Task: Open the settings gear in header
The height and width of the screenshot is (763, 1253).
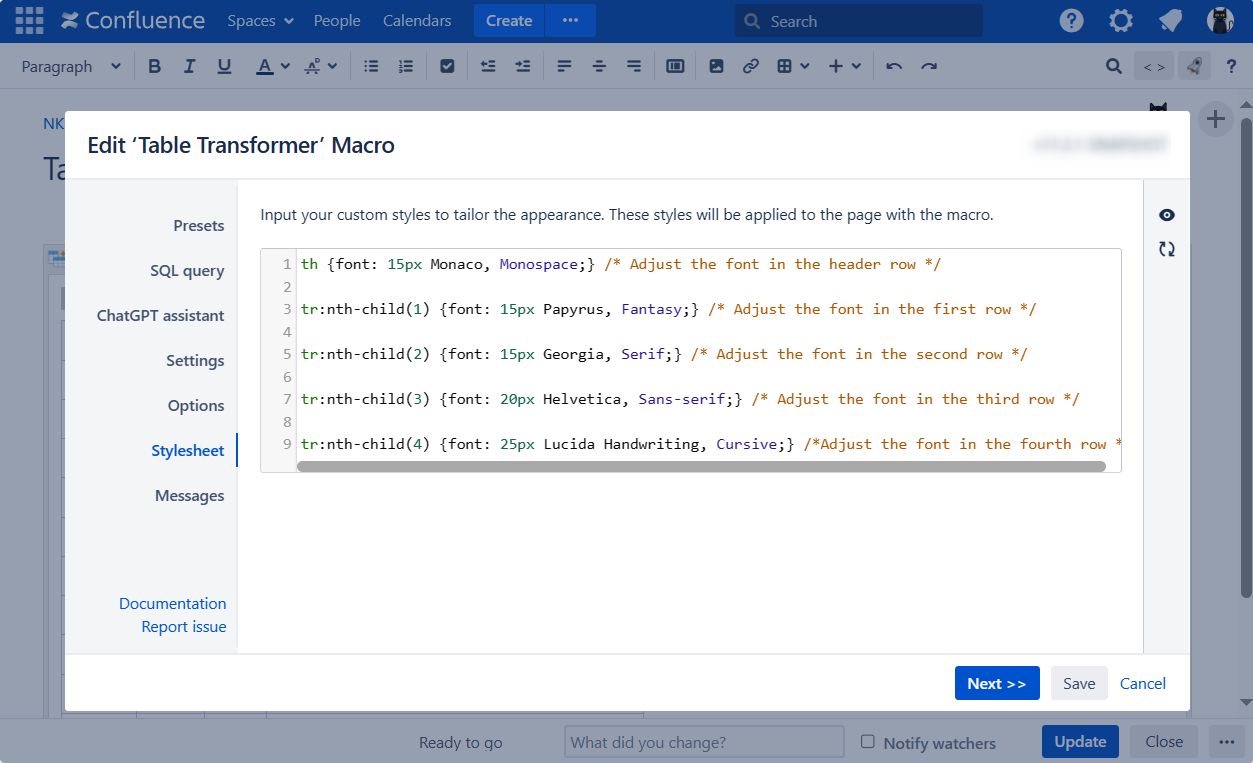Action: coord(1121,20)
